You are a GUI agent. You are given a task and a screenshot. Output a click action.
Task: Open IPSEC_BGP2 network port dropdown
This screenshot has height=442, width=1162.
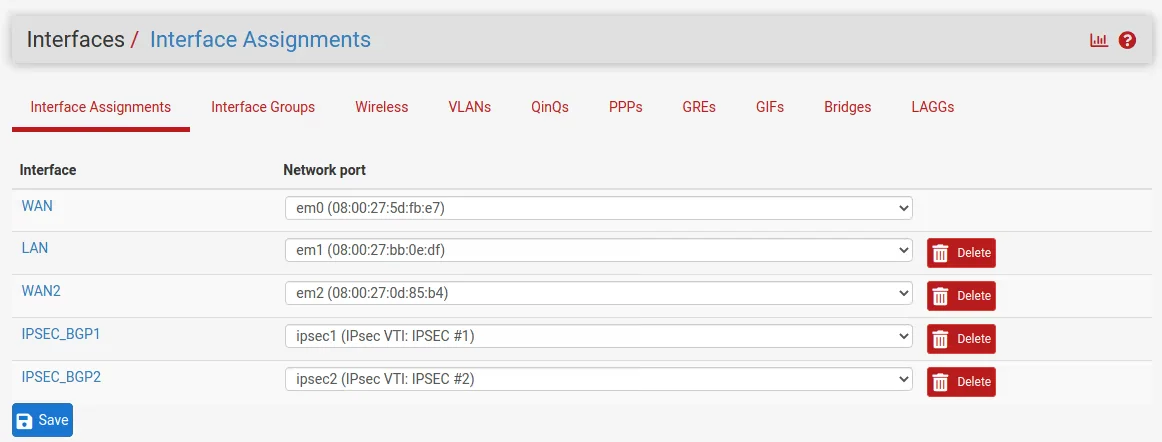click(x=598, y=379)
